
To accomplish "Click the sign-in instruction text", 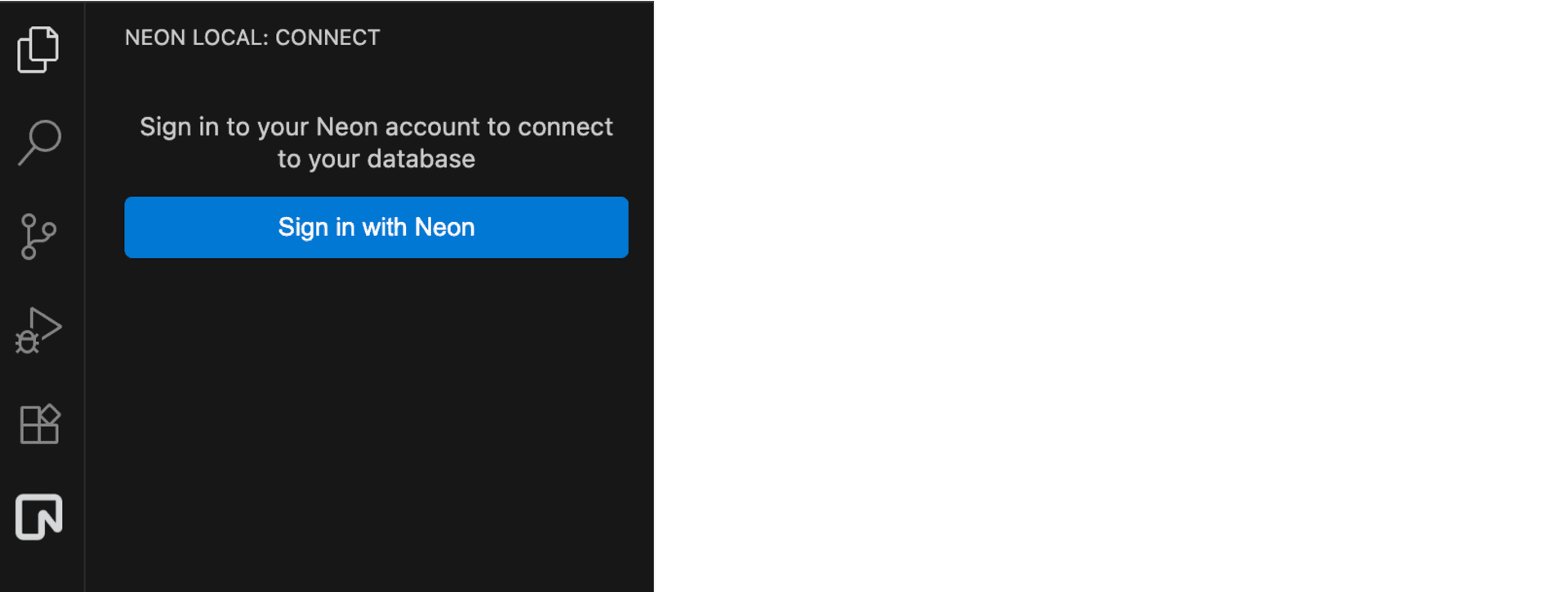I will [376, 142].
